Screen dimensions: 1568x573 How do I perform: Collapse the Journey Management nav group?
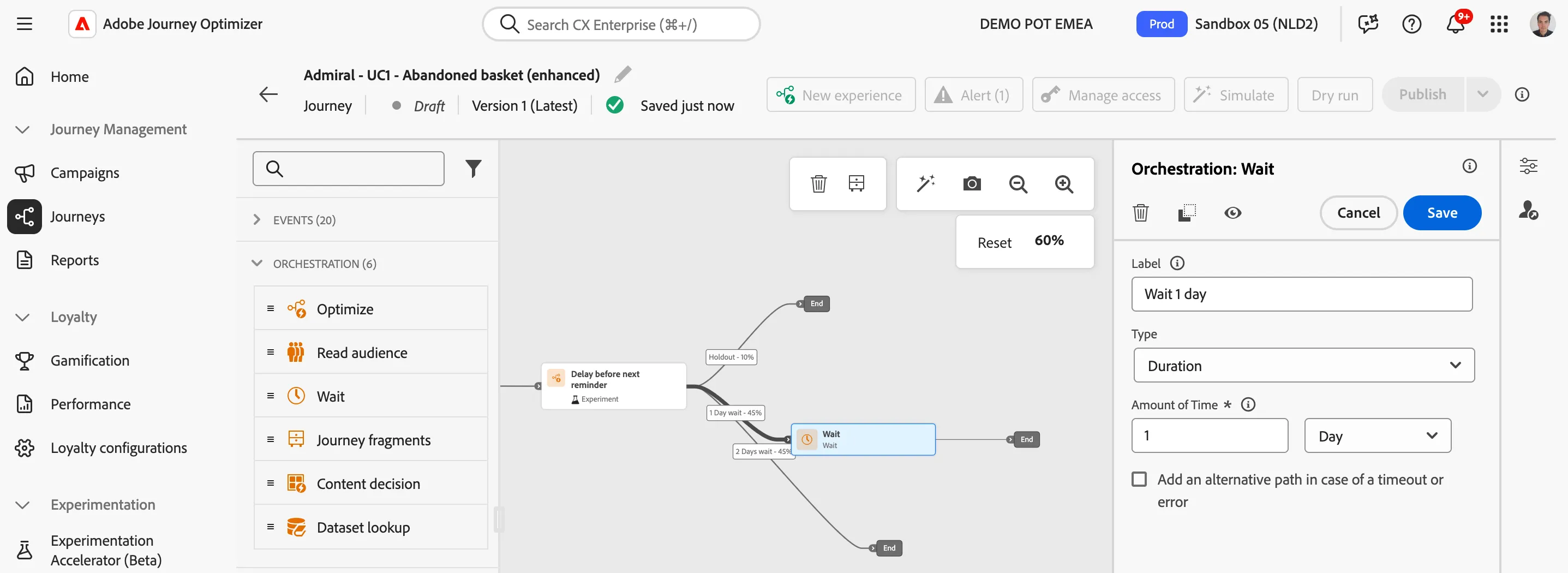(x=22, y=130)
